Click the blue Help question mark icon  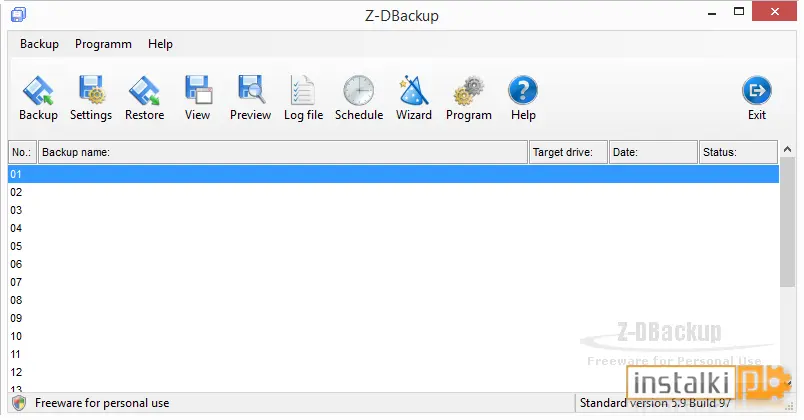point(523,90)
